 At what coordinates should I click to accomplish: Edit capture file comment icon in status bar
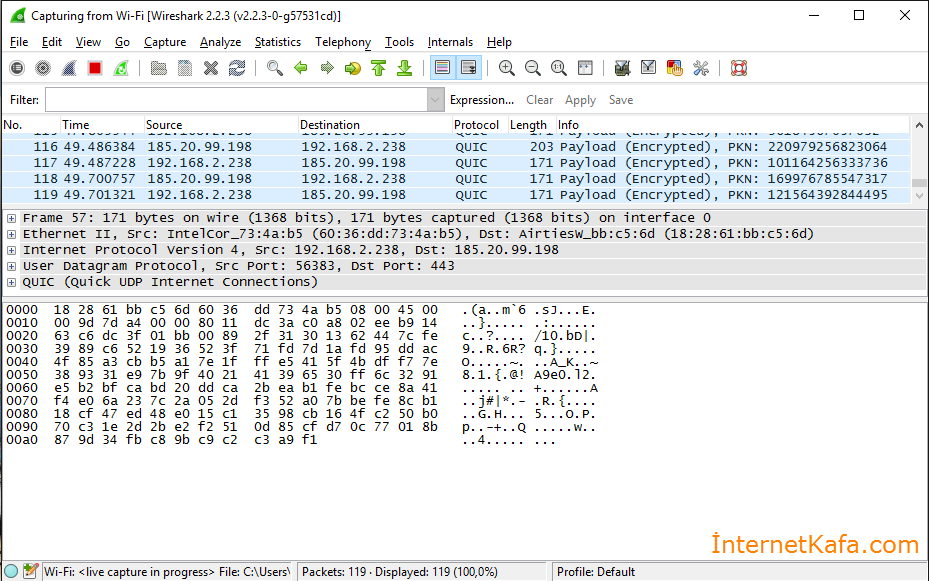(x=31, y=572)
